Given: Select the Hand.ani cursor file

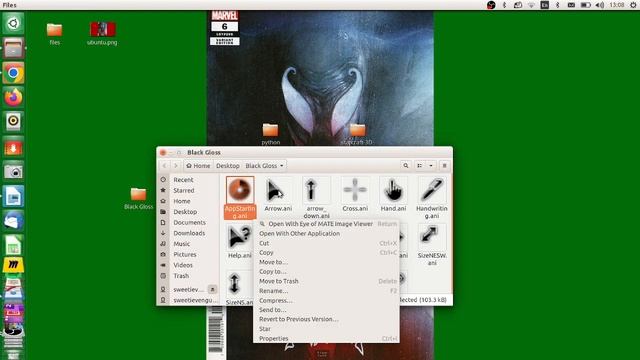Looking at the screenshot, I should [393, 194].
